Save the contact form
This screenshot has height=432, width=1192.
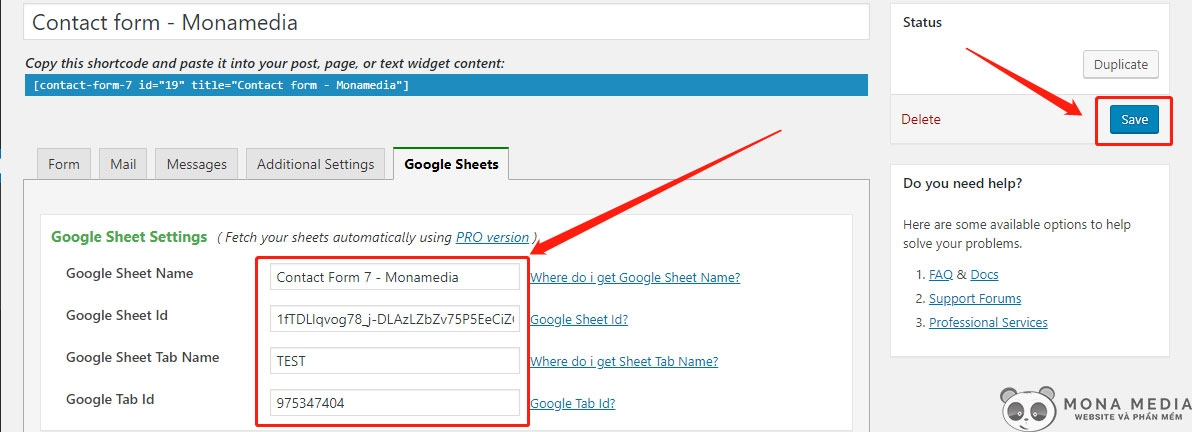point(1134,120)
